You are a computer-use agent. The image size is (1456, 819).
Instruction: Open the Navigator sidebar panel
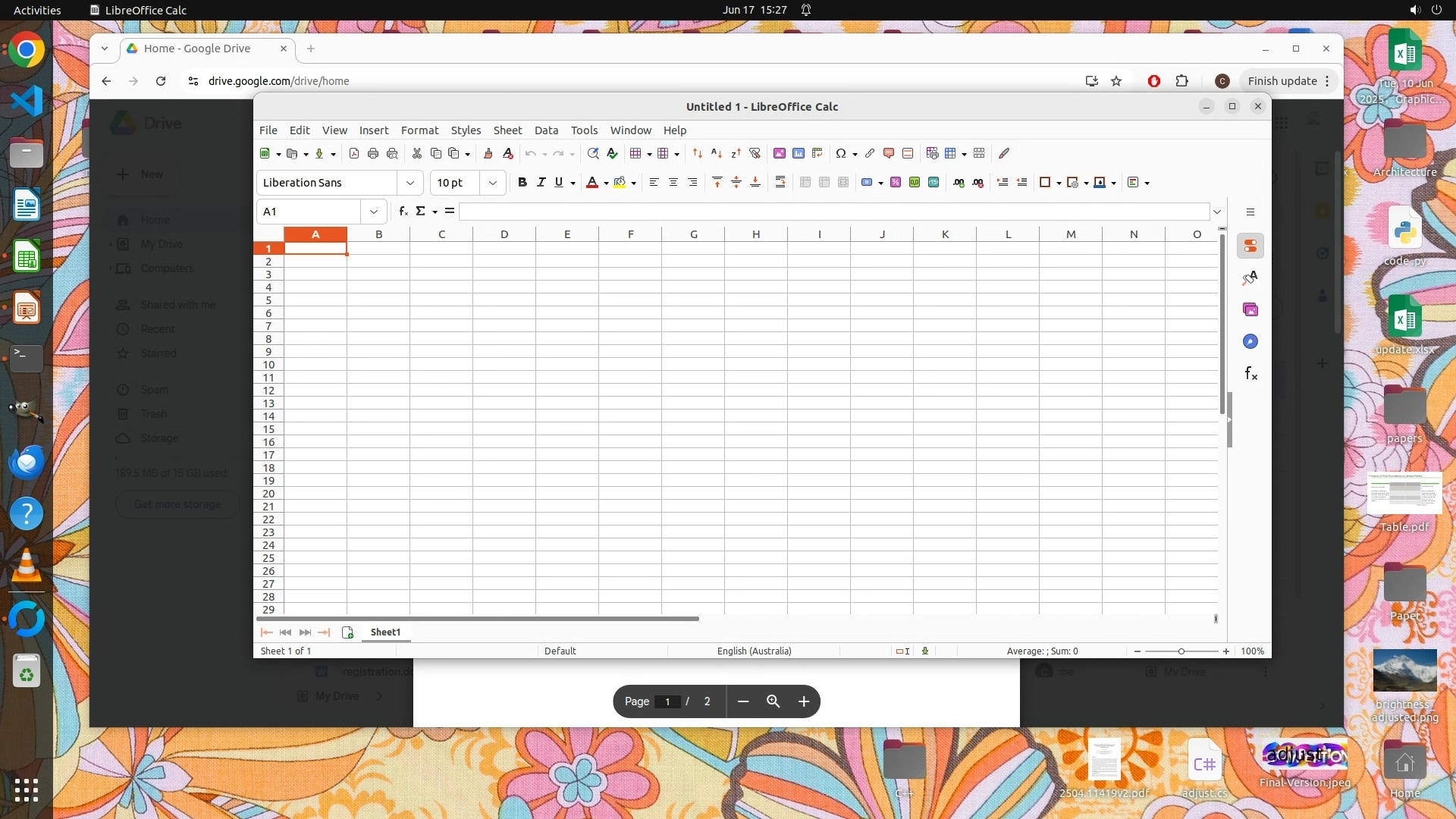pos(1250,342)
